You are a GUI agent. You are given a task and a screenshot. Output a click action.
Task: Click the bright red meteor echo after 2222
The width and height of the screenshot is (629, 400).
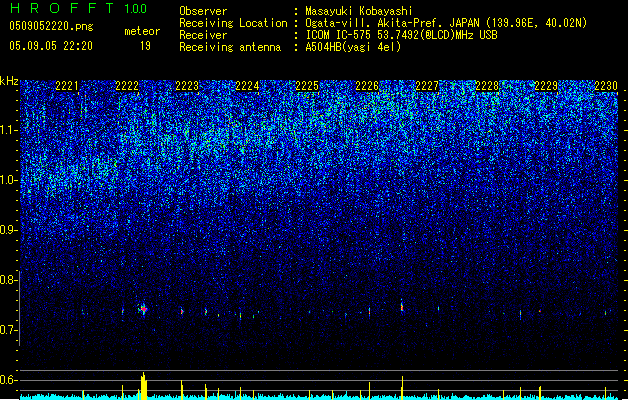[144, 309]
